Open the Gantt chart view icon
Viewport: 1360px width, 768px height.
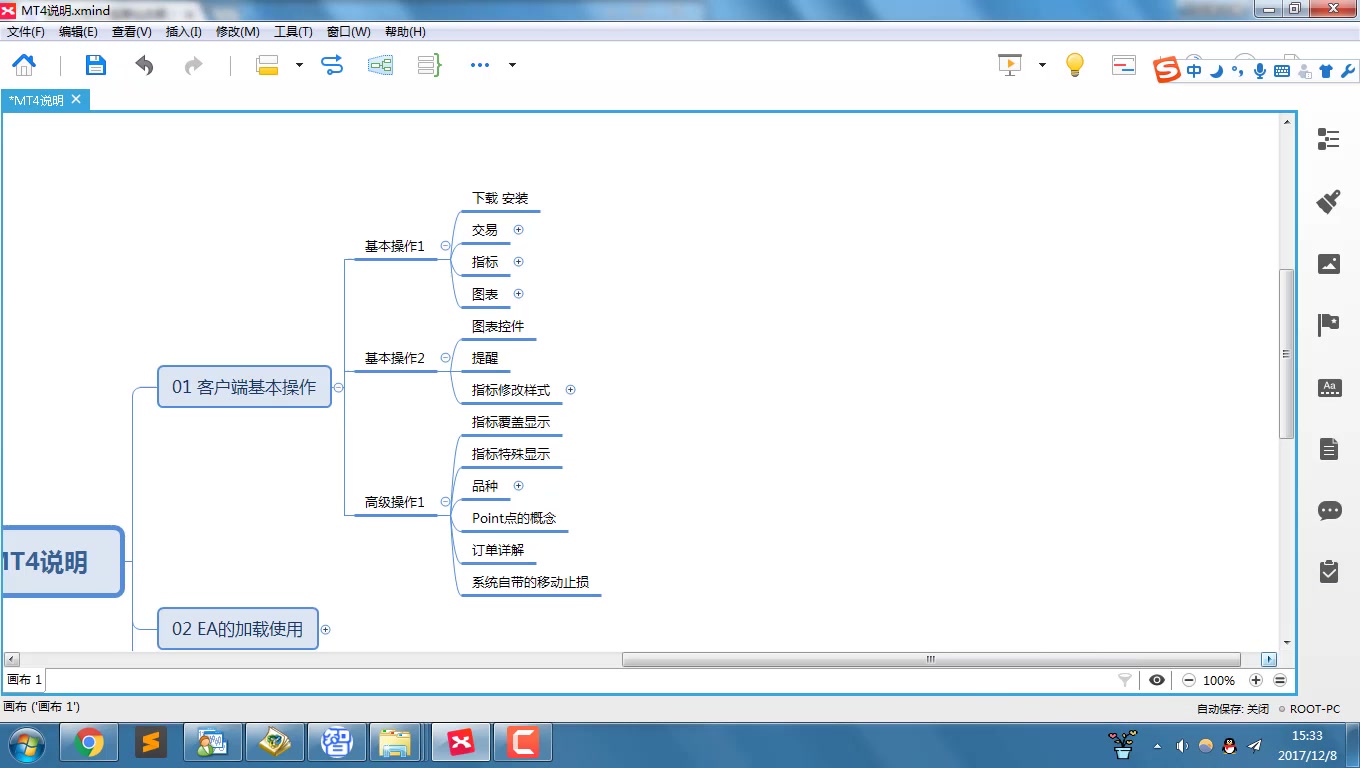1124,65
